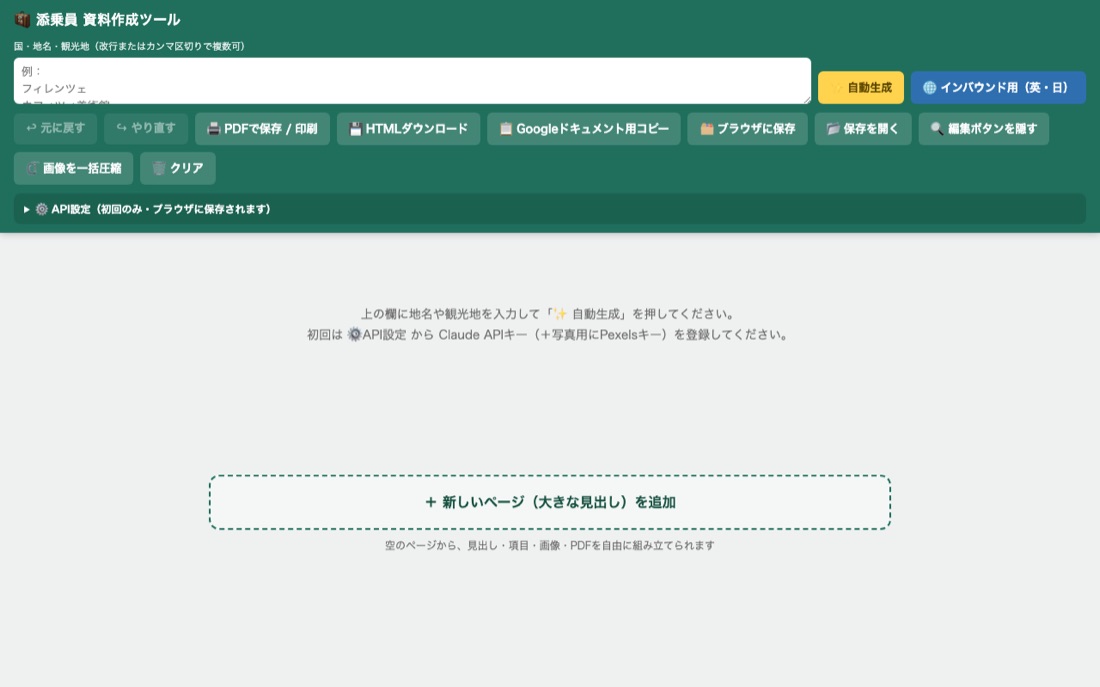Click Googleドキュメント用コピー button
1100x687 pixels.
pos(584,128)
